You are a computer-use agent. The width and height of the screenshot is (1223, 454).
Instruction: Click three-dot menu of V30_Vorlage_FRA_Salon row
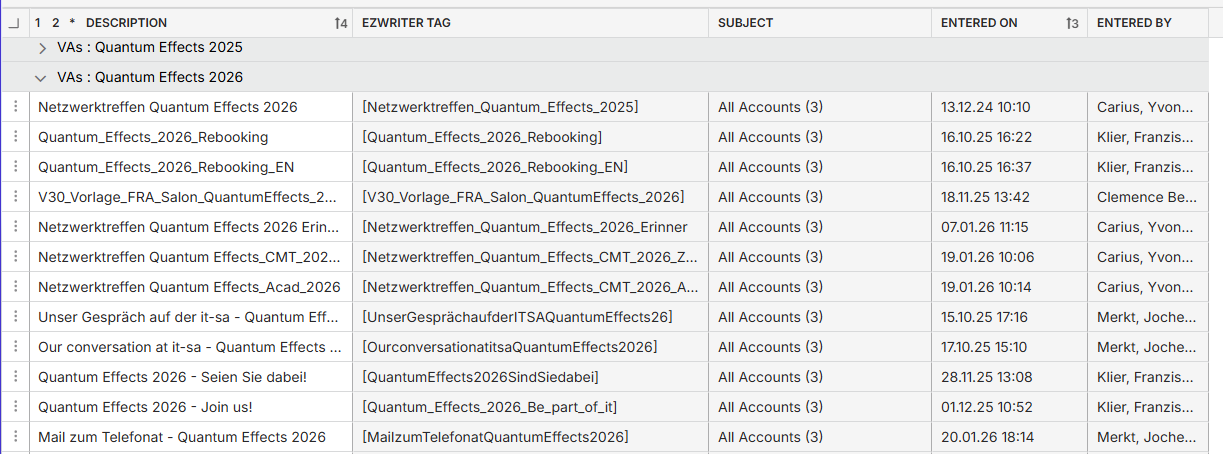(15, 197)
